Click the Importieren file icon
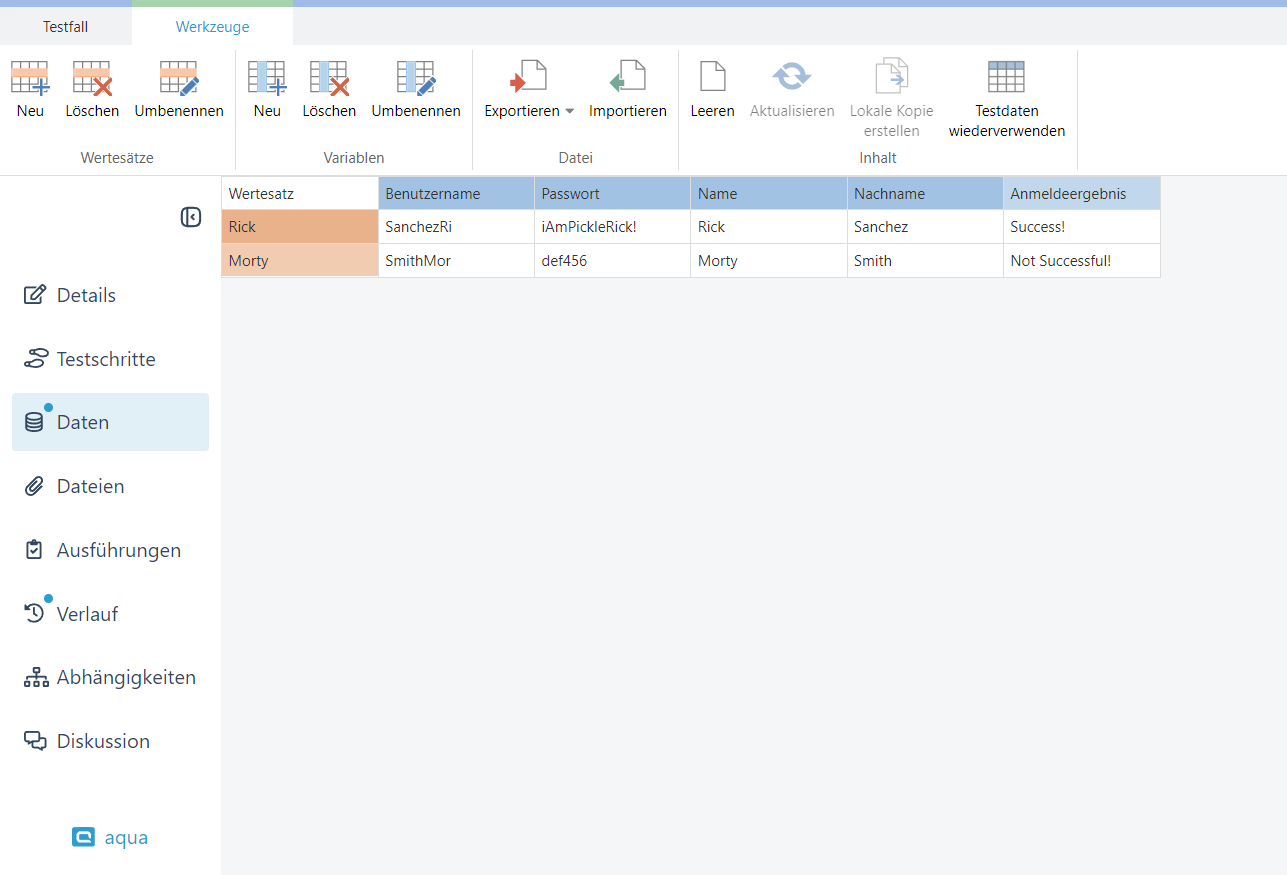The image size is (1287, 875). 627,78
